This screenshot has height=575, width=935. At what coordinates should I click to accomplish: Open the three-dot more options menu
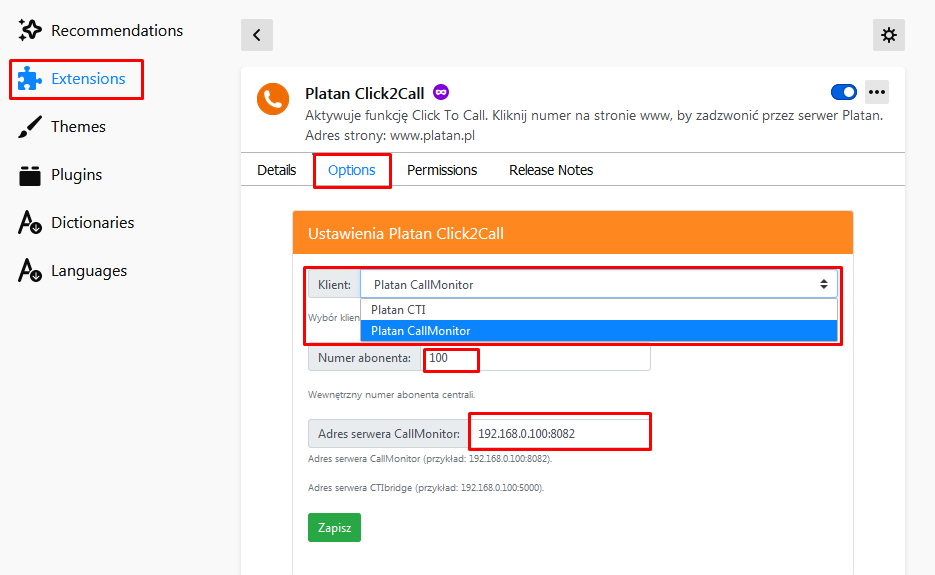coord(877,92)
